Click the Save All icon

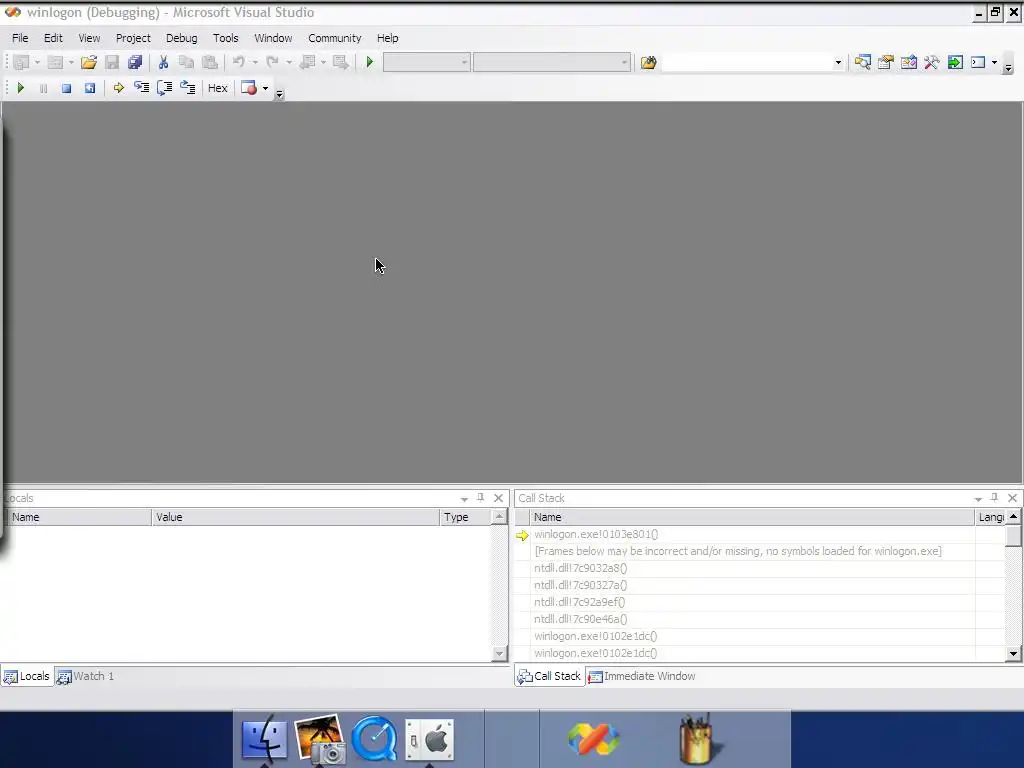click(135, 62)
